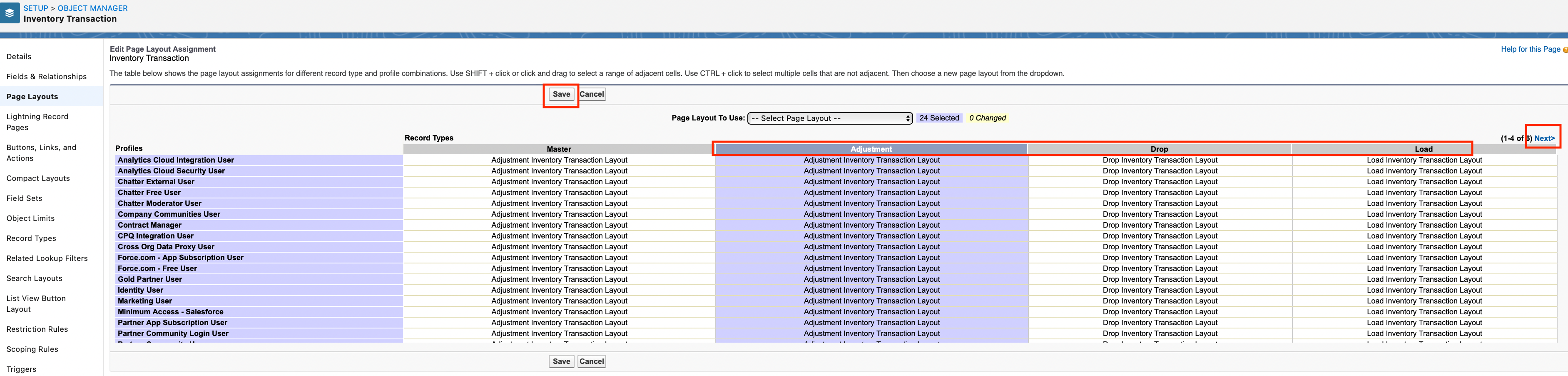Click the top Save button
Image resolution: width=1568 pixels, height=376 pixels.
[560, 95]
